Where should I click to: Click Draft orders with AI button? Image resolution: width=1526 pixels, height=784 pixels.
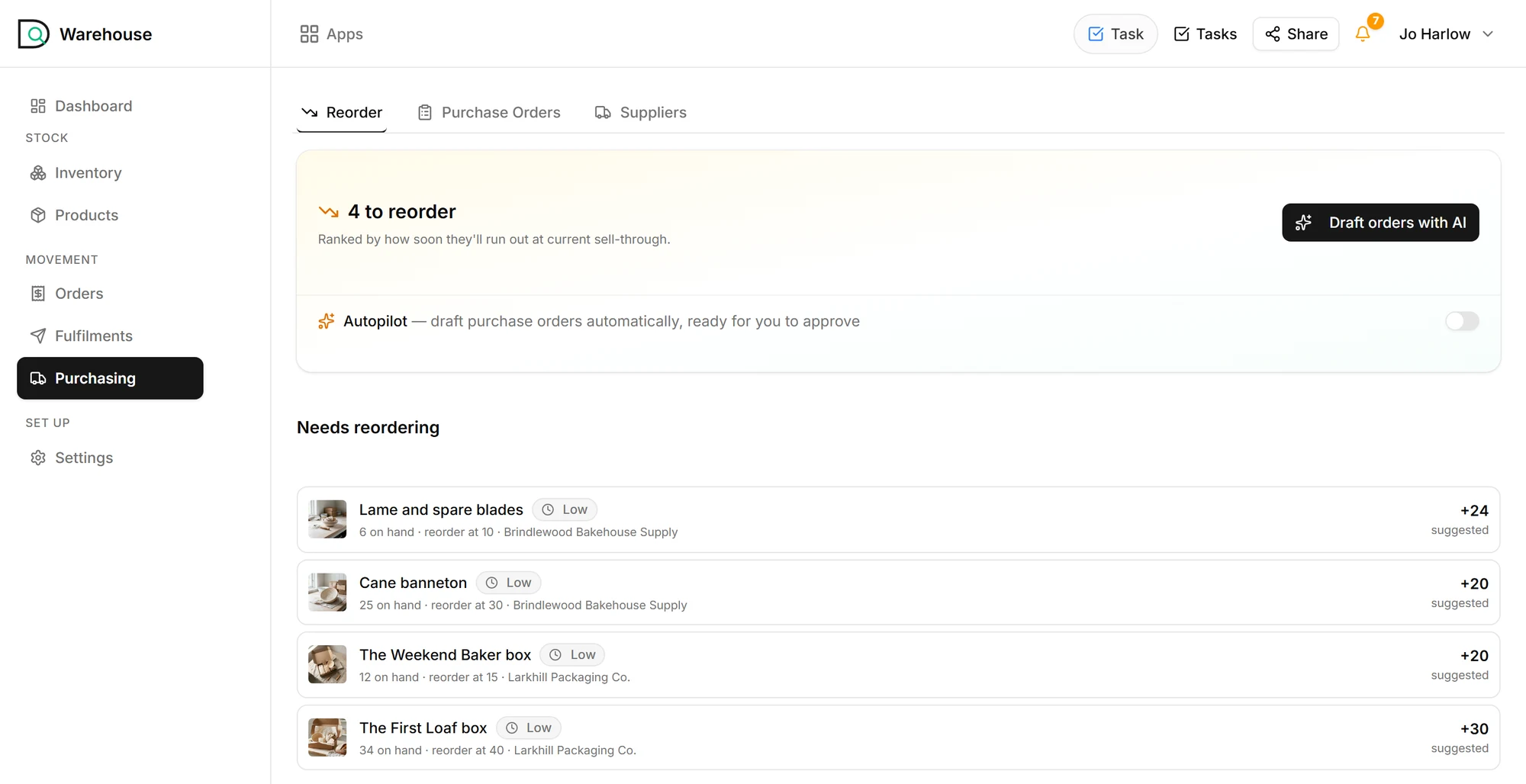coord(1380,223)
